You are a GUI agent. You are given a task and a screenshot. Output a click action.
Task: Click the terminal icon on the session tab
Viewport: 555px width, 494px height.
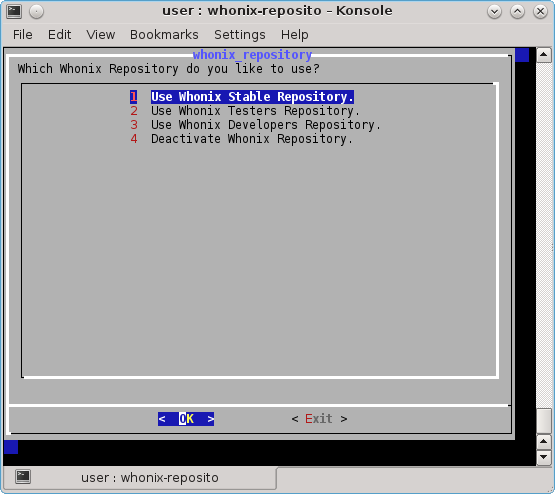[23, 476]
